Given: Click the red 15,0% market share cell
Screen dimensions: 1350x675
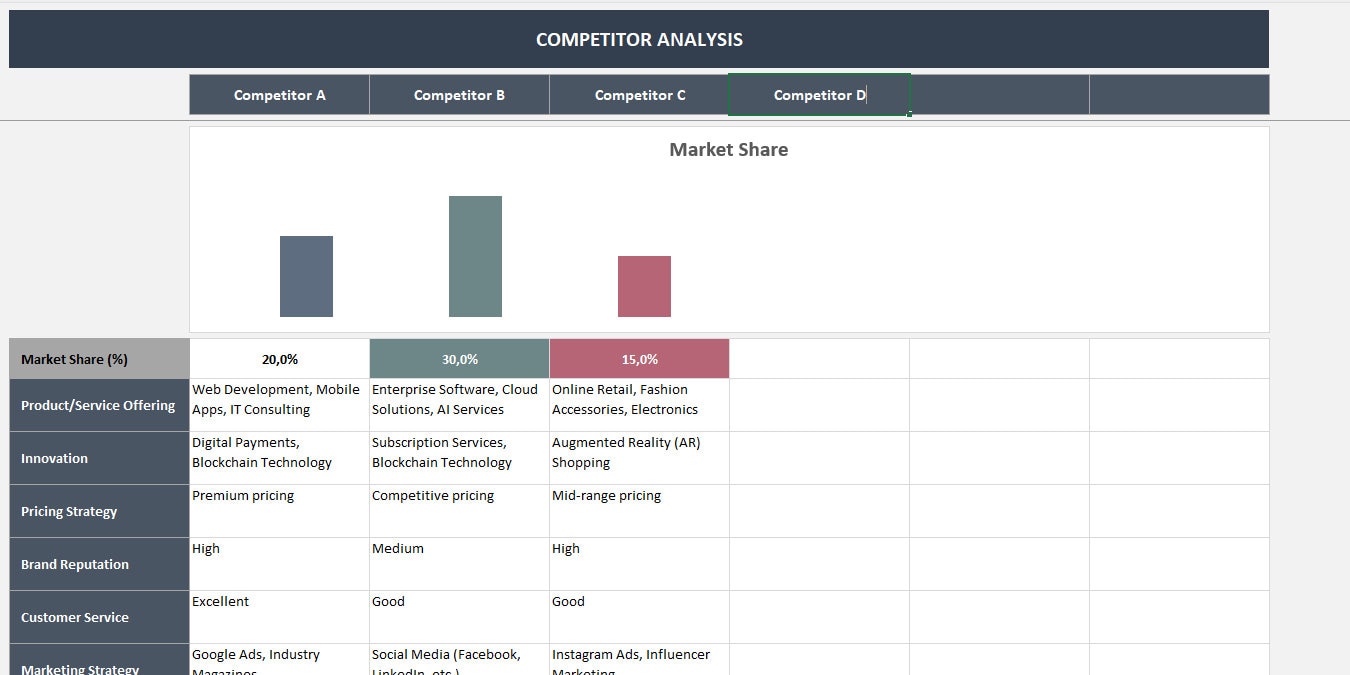Looking at the screenshot, I should tap(639, 358).
